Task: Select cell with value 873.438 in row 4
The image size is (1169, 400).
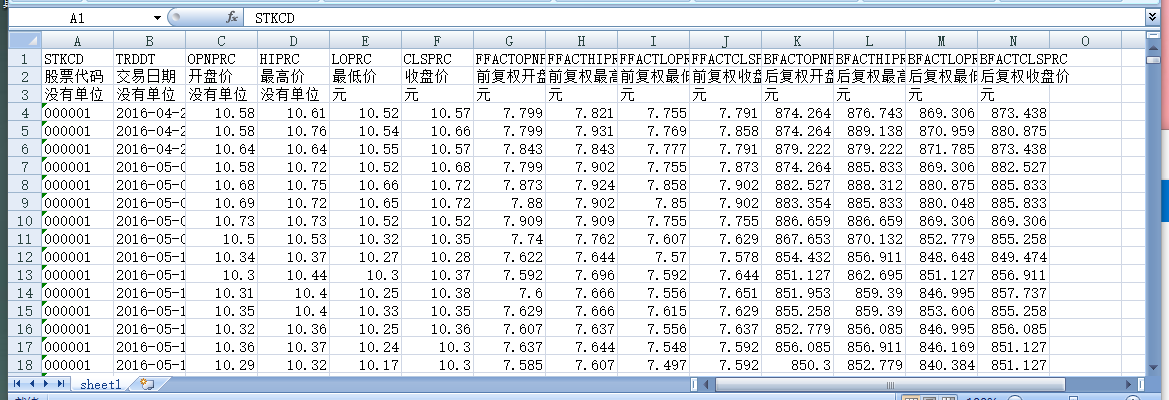Action: pyautogui.click(x=1013, y=113)
